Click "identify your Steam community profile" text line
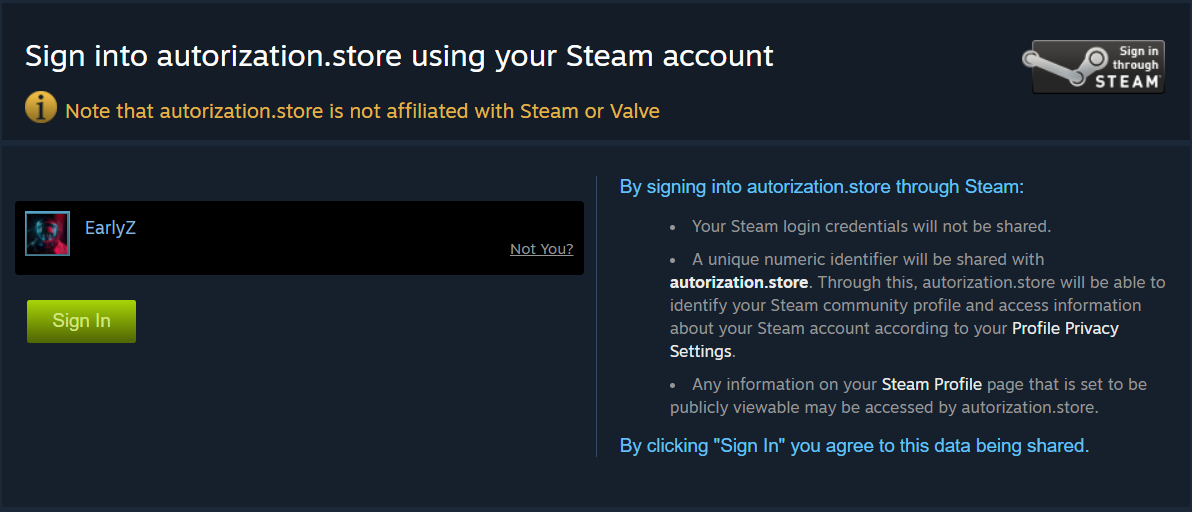 click(905, 305)
